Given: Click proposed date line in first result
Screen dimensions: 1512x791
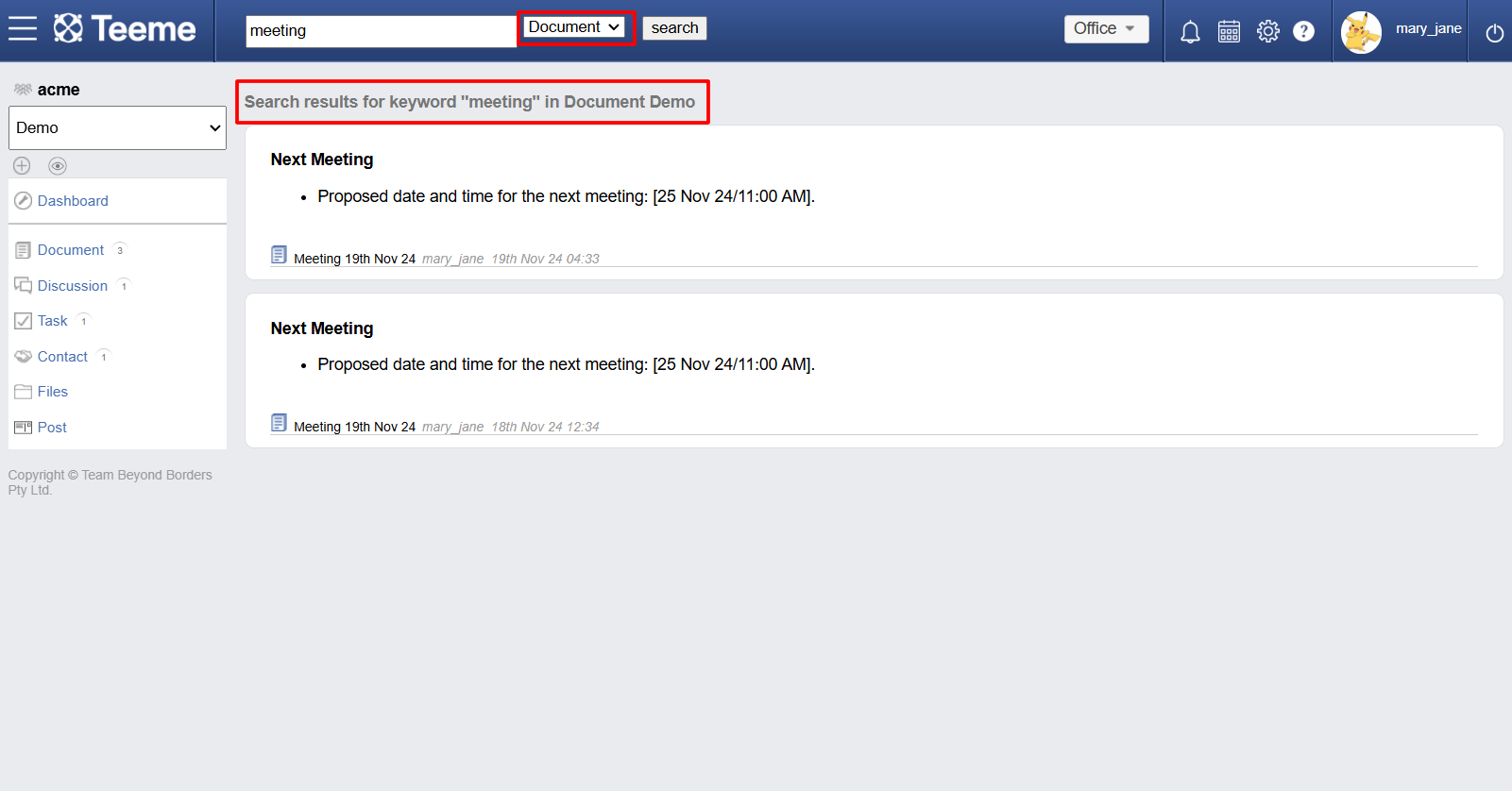Looking at the screenshot, I should [566, 196].
